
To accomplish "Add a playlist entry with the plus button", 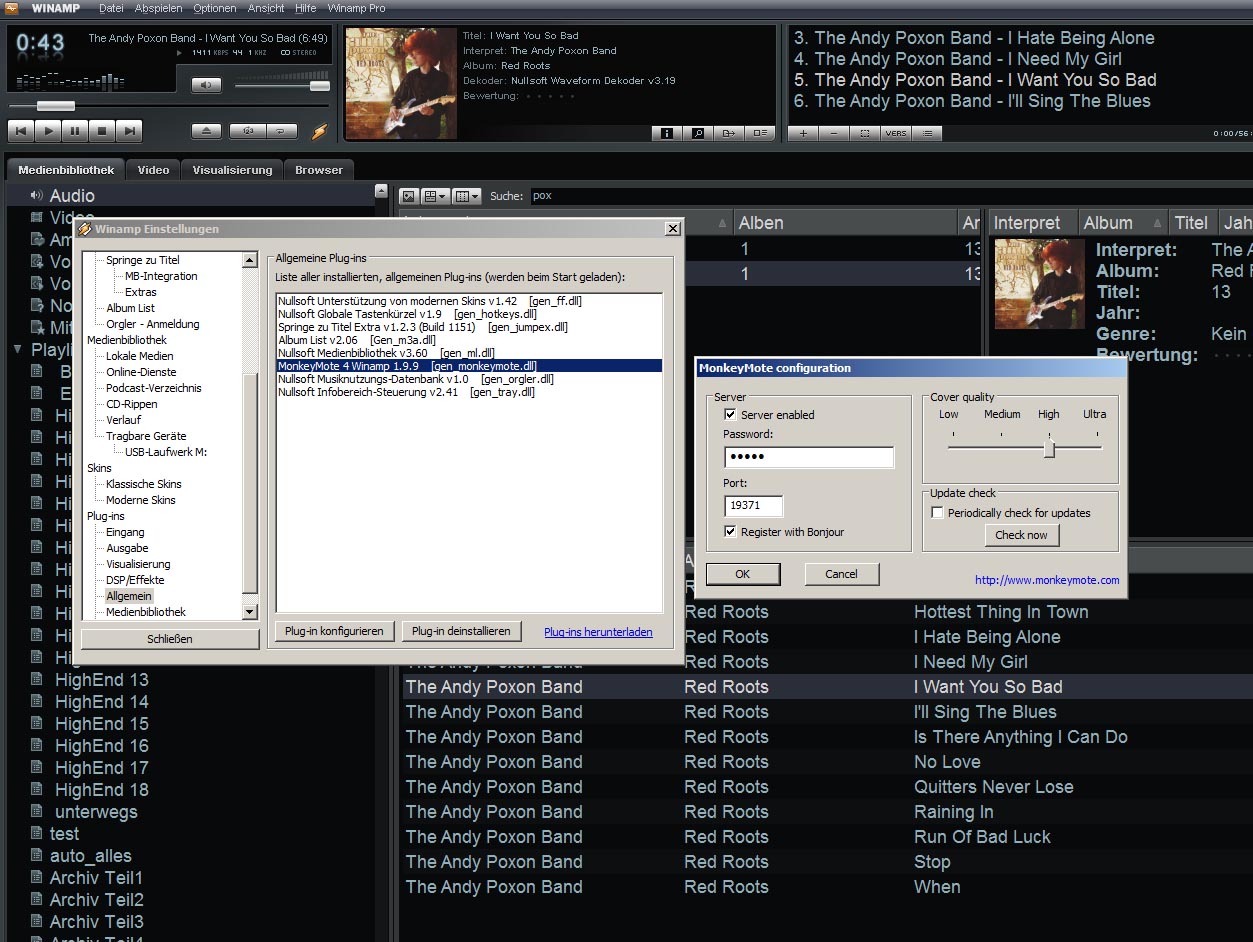I will pyautogui.click(x=802, y=133).
